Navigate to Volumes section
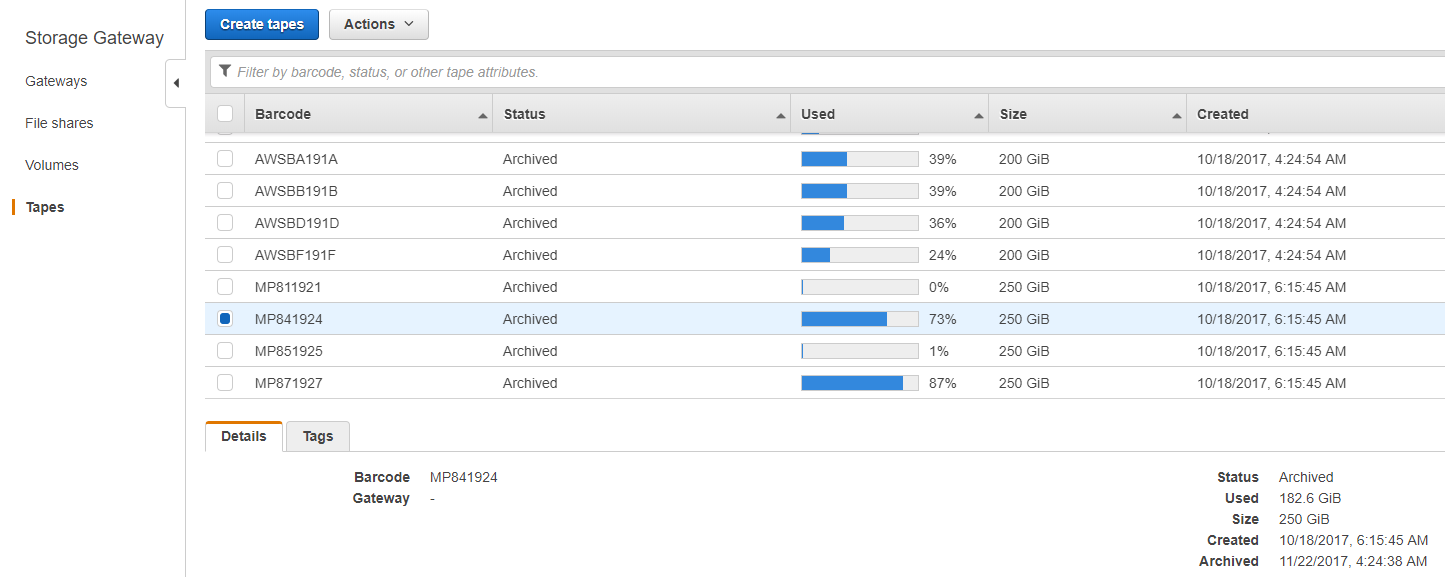Viewport: 1445px width, 577px height. 52,165
